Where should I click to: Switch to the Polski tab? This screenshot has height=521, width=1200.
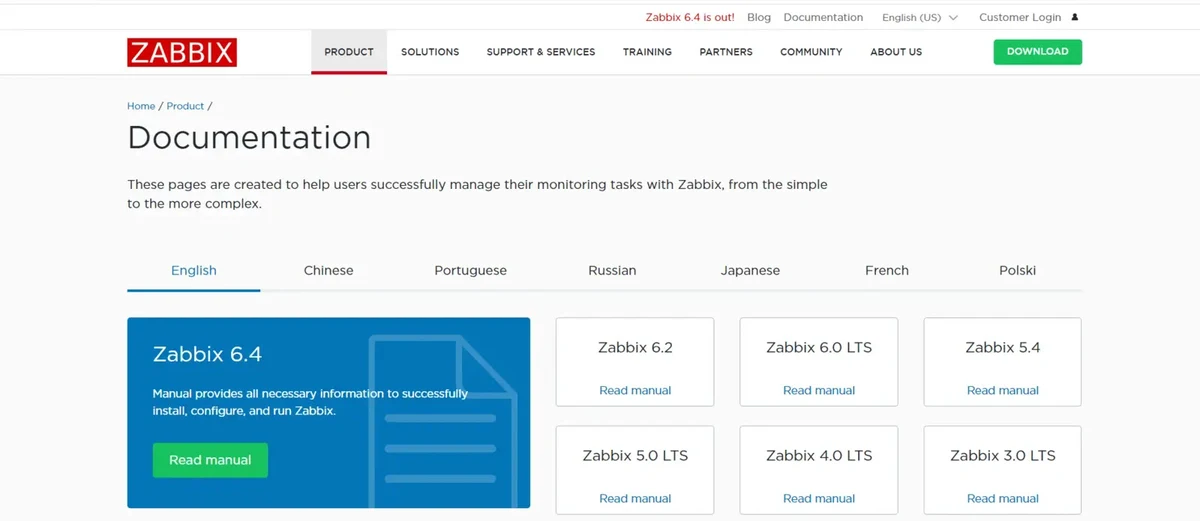pos(1017,270)
